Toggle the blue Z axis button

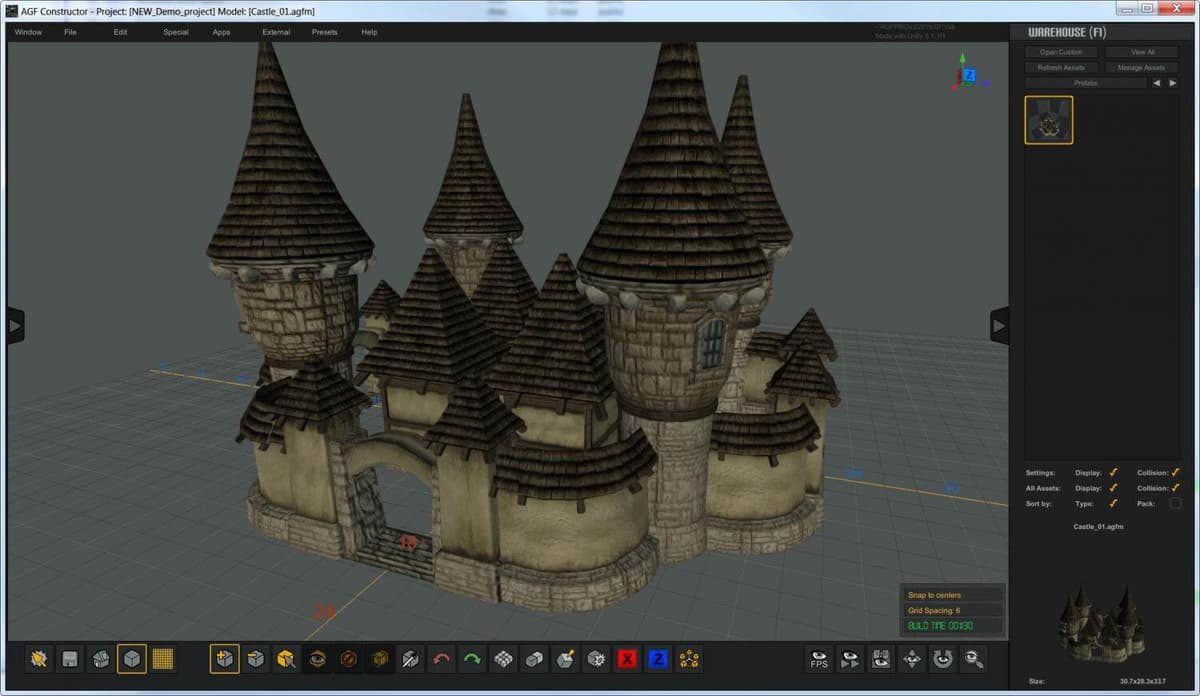[659, 658]
